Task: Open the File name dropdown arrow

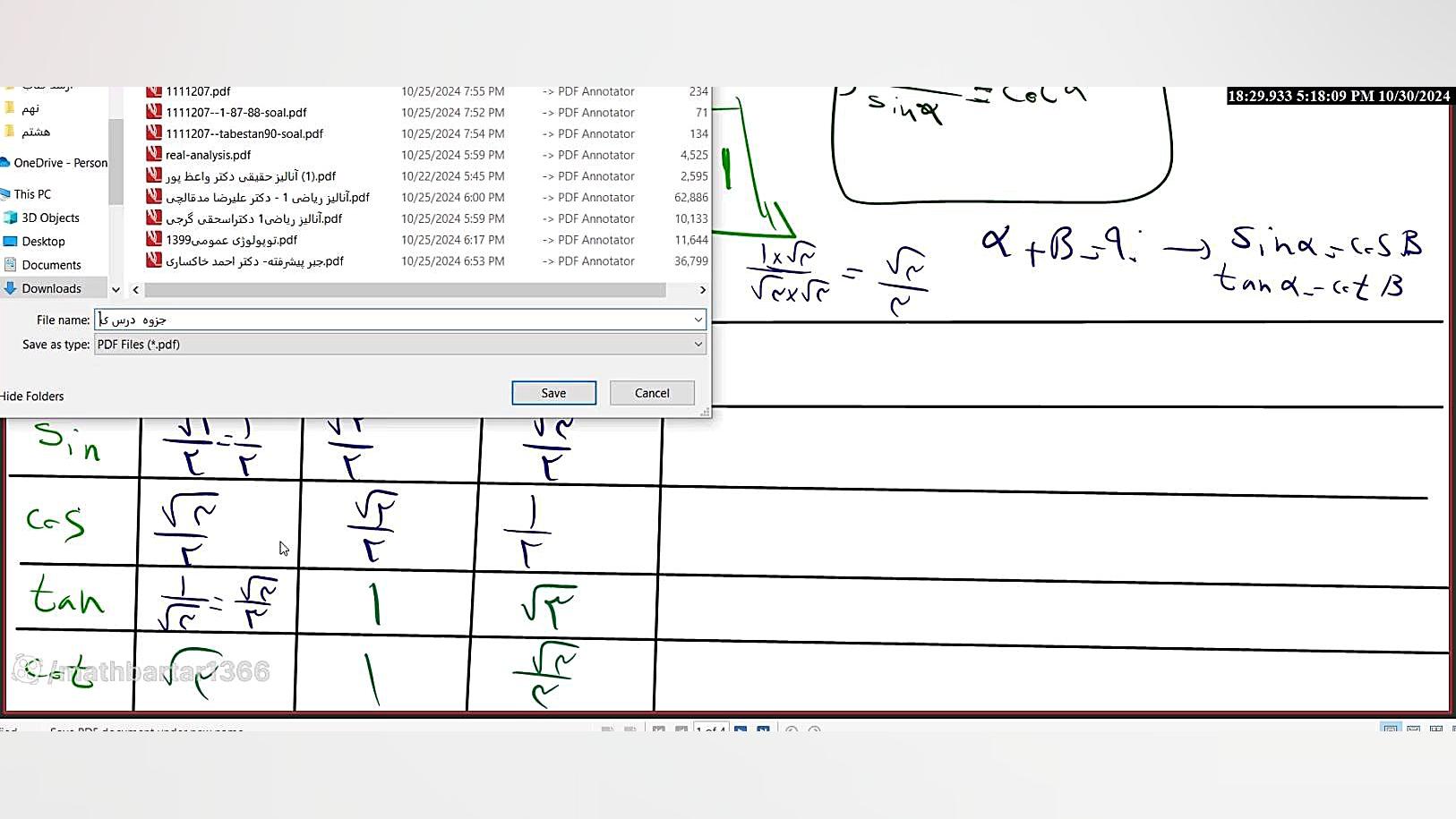Action: [x=698, y=320]
